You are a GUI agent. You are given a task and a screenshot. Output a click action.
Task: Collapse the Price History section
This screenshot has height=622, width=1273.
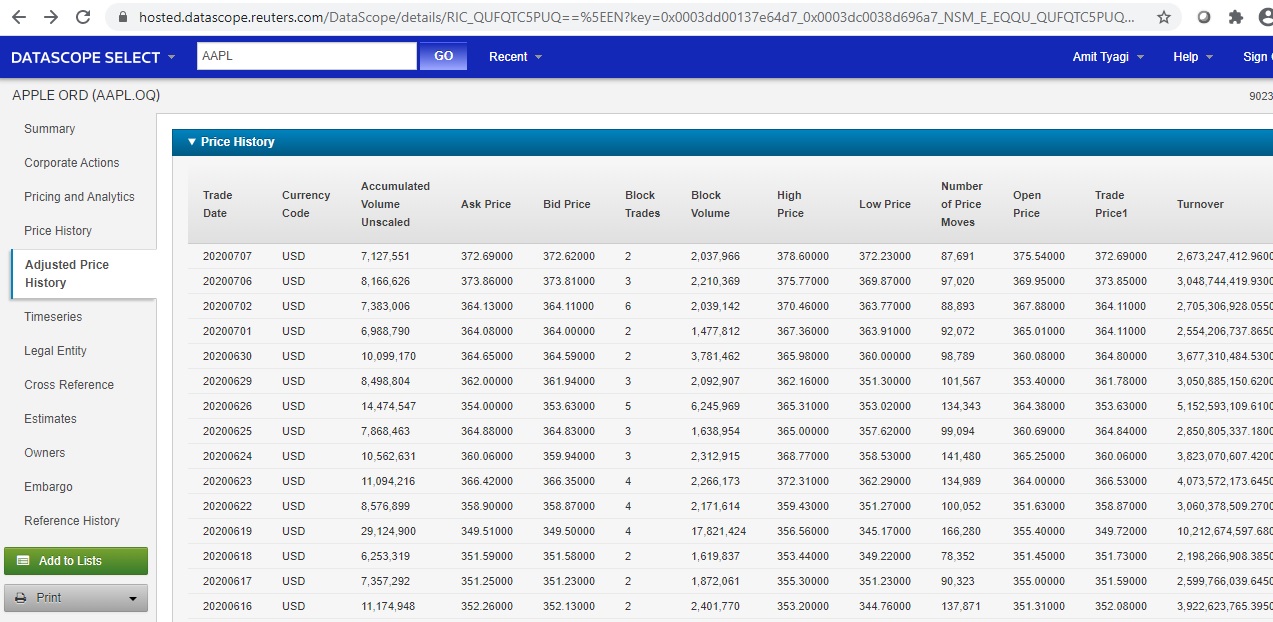point(192,142)
